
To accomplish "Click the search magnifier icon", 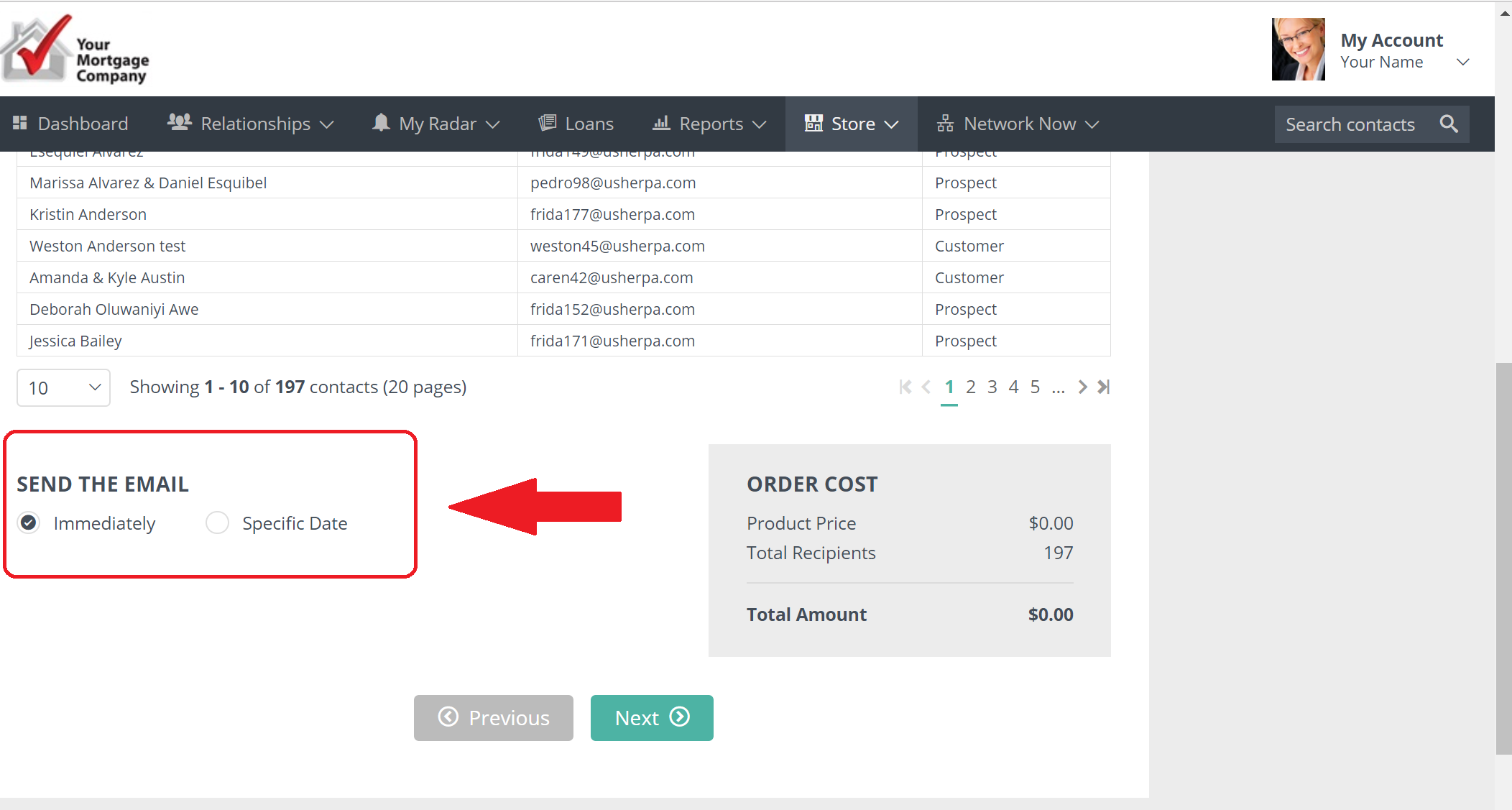I will coord(1449,124).
